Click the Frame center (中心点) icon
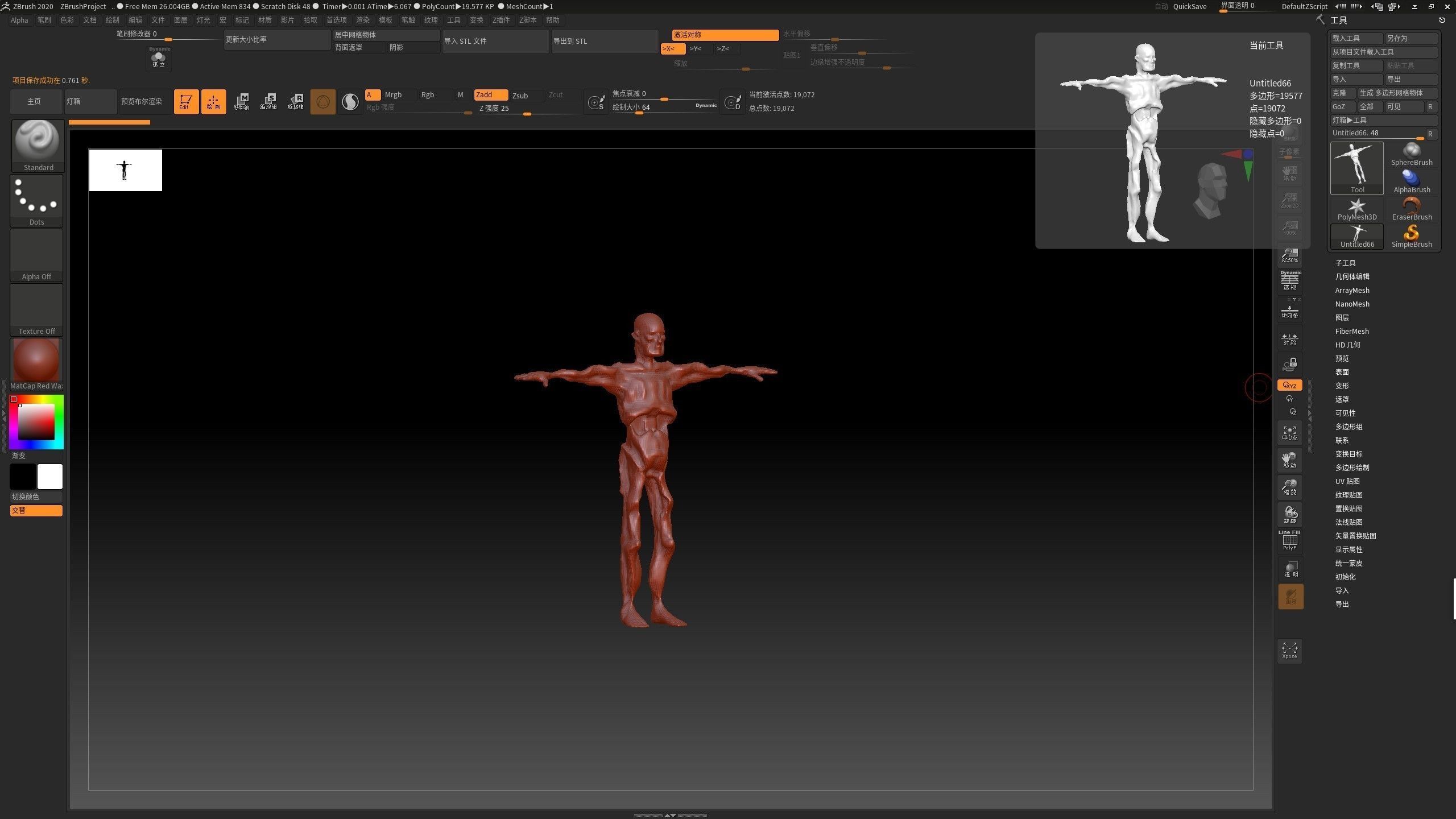 coord(1290,433)
